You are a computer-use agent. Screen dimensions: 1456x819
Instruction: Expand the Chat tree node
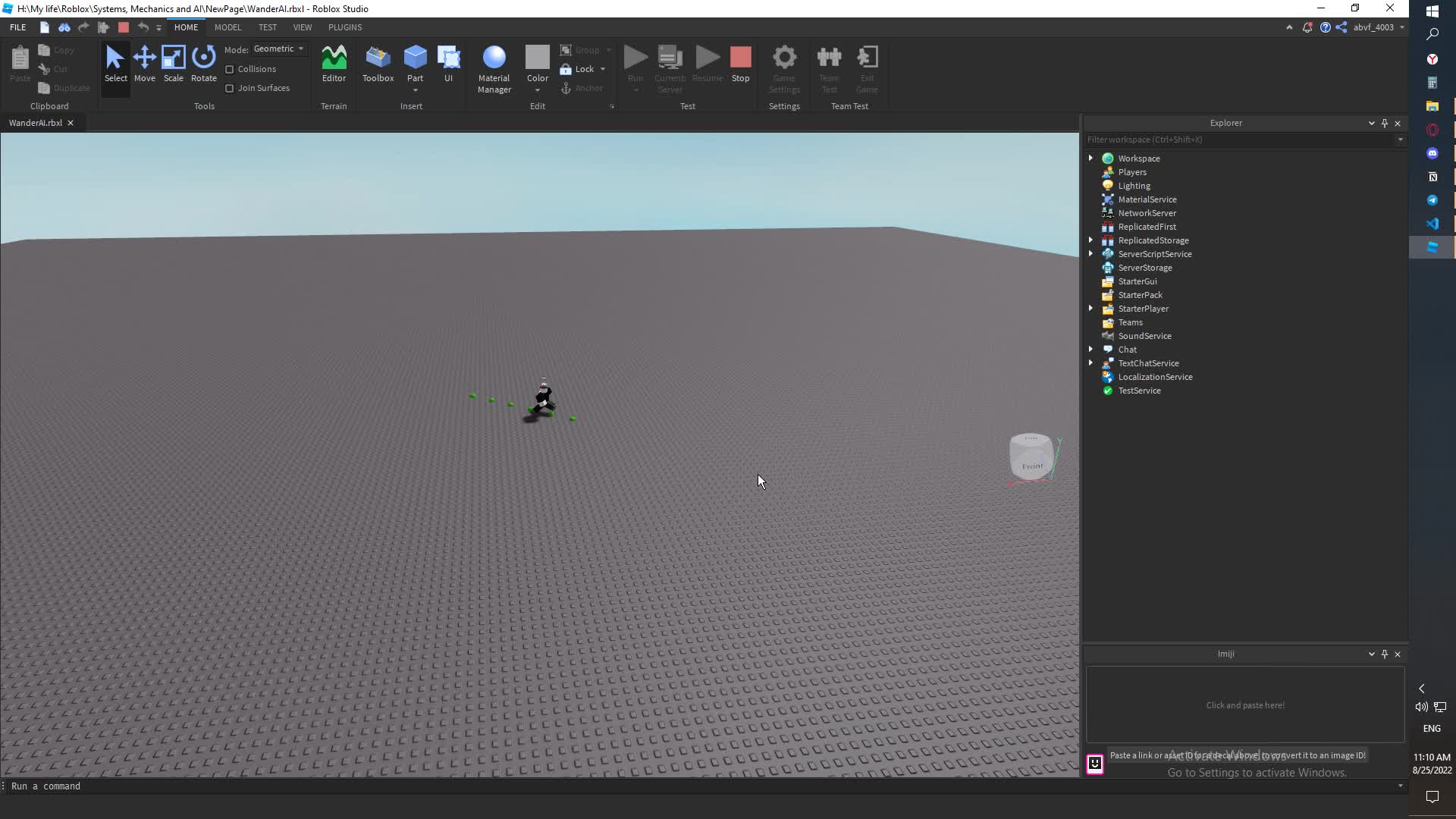pyautogui.click(x=1090, y=350)
